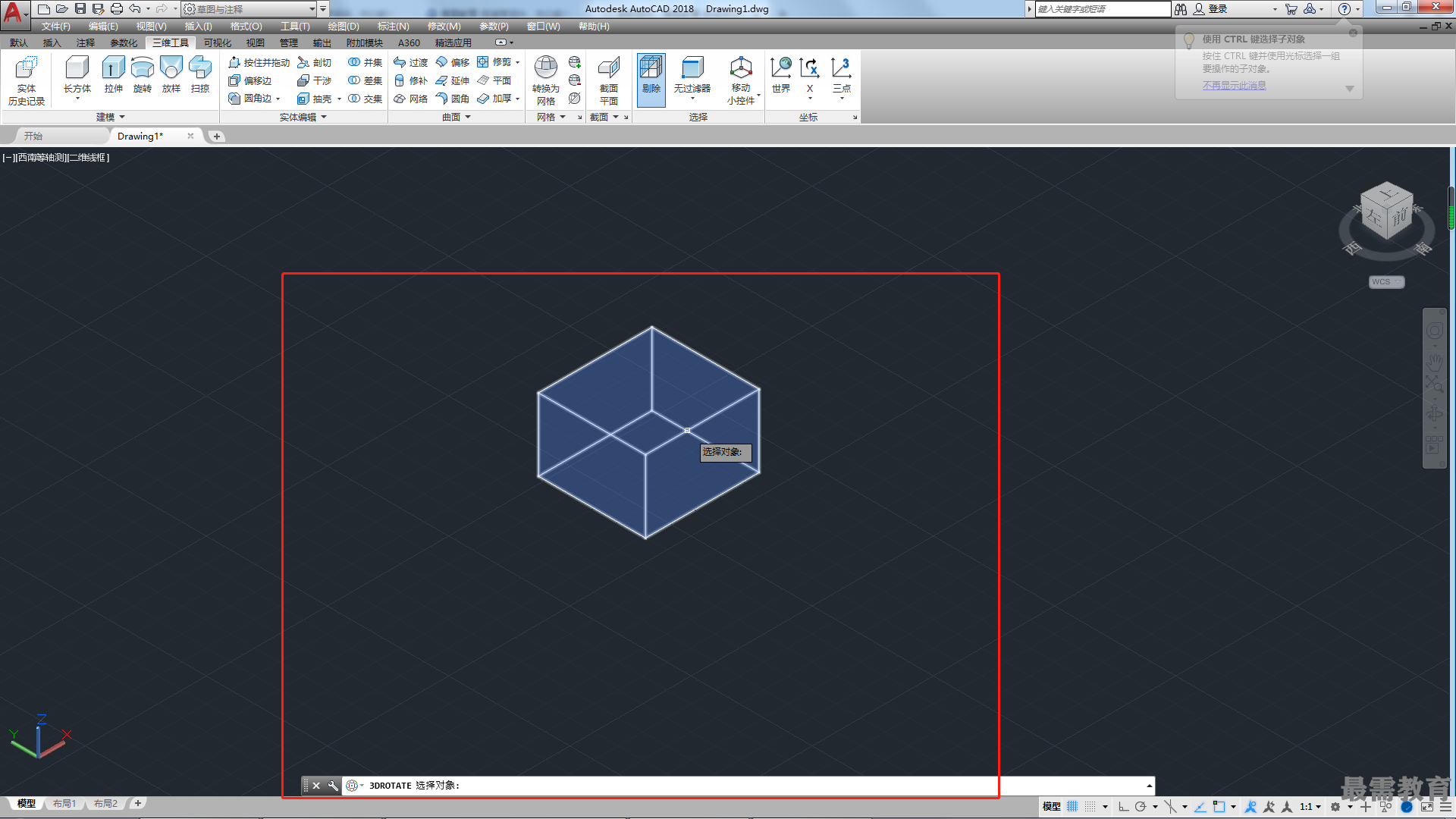The image size is (1456, 819).
Task: Activate the 扫掠 (Sweep) tool
Action: [x=200, y=75]
